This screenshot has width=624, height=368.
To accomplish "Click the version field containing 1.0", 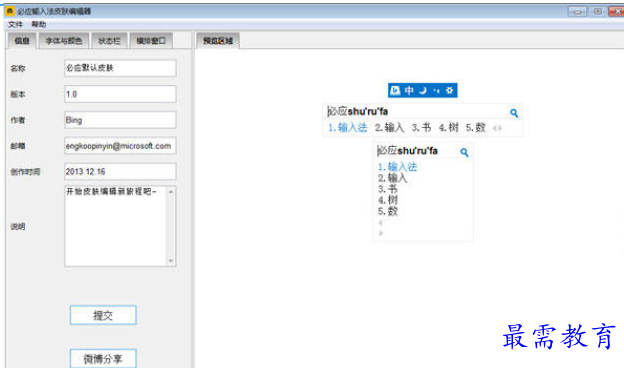I will [120, 94].
